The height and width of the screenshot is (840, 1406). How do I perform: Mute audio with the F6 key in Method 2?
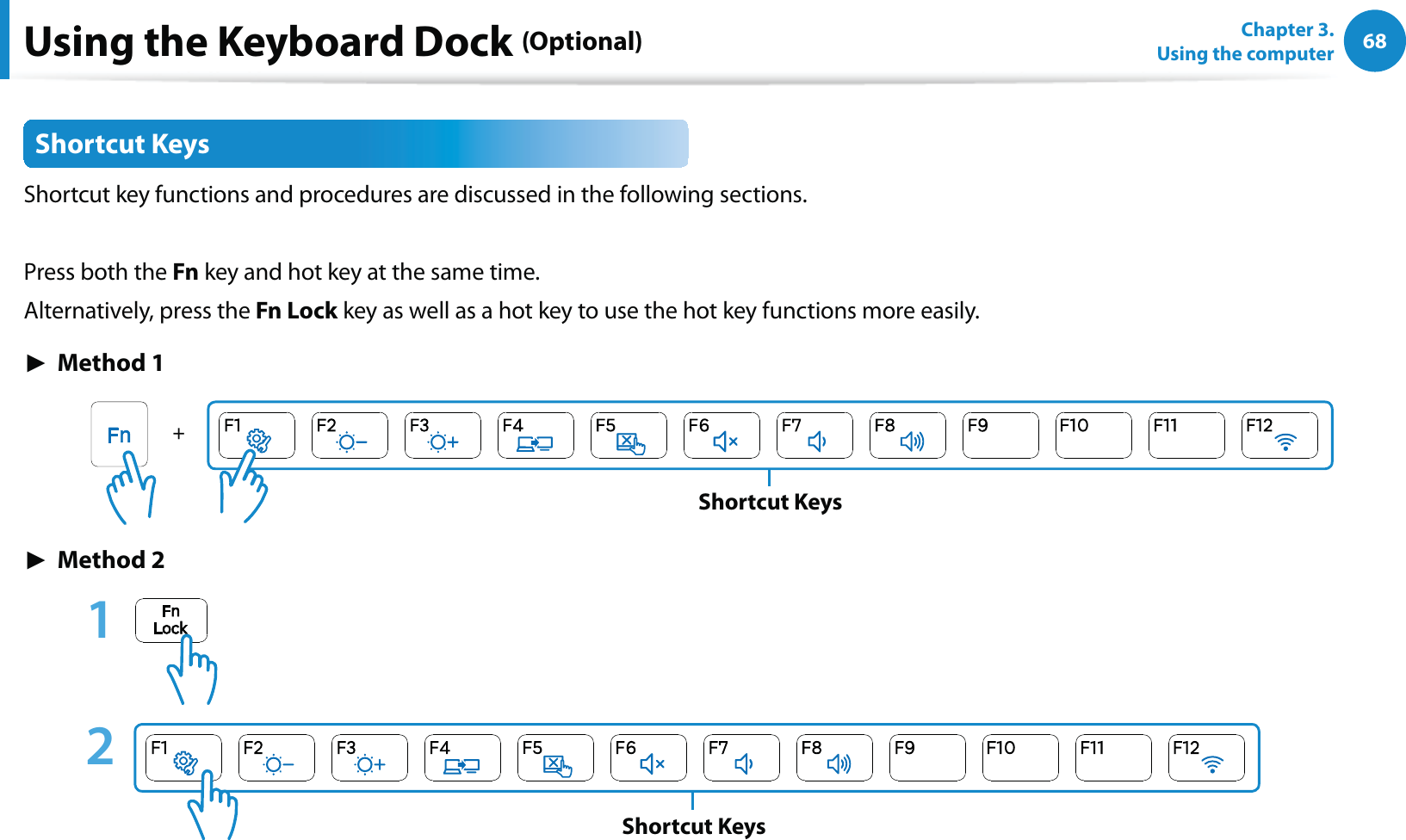click(648, 757)
